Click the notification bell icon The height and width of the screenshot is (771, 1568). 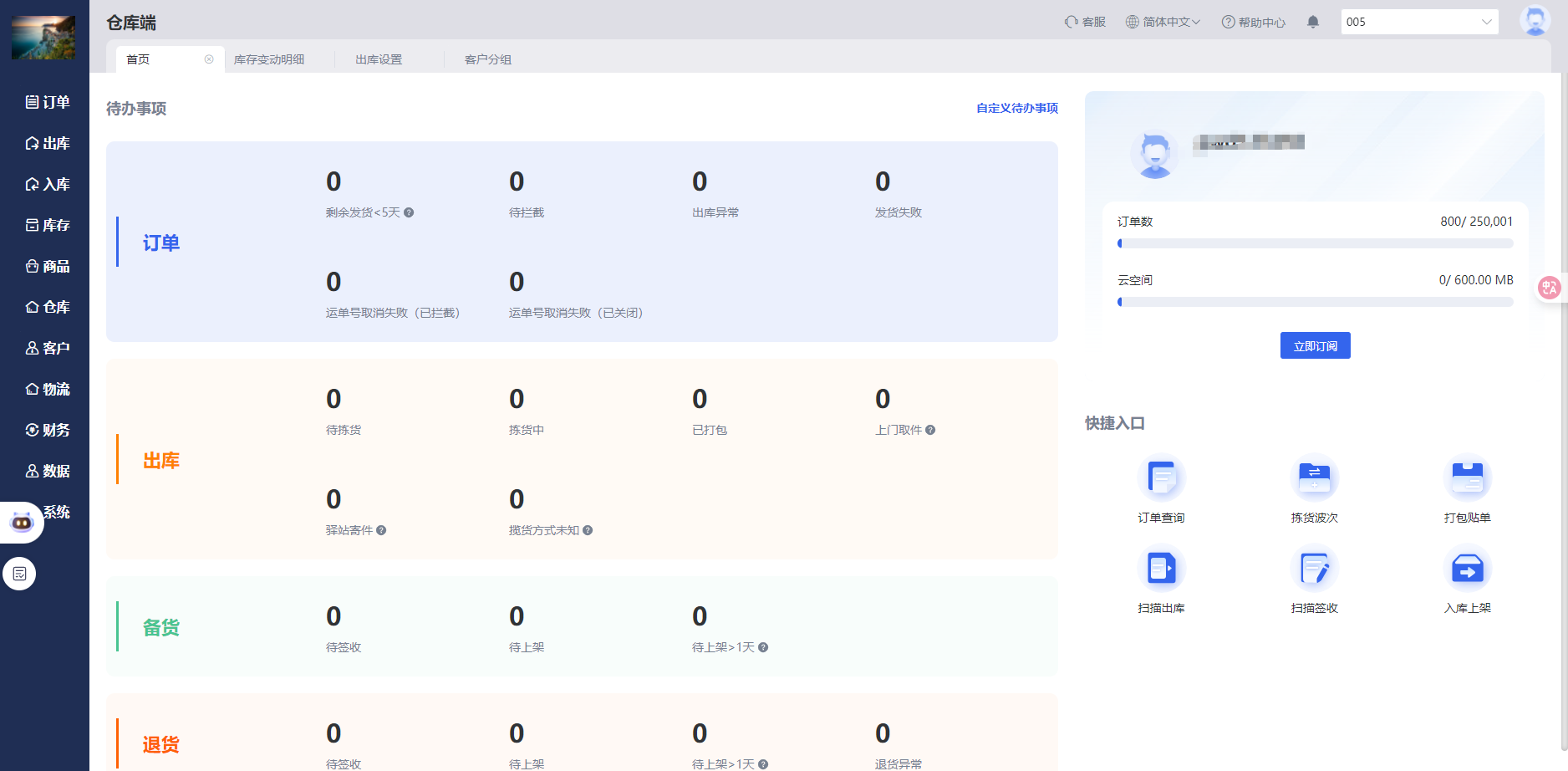pyautogui.click(x=1313, y=22)
